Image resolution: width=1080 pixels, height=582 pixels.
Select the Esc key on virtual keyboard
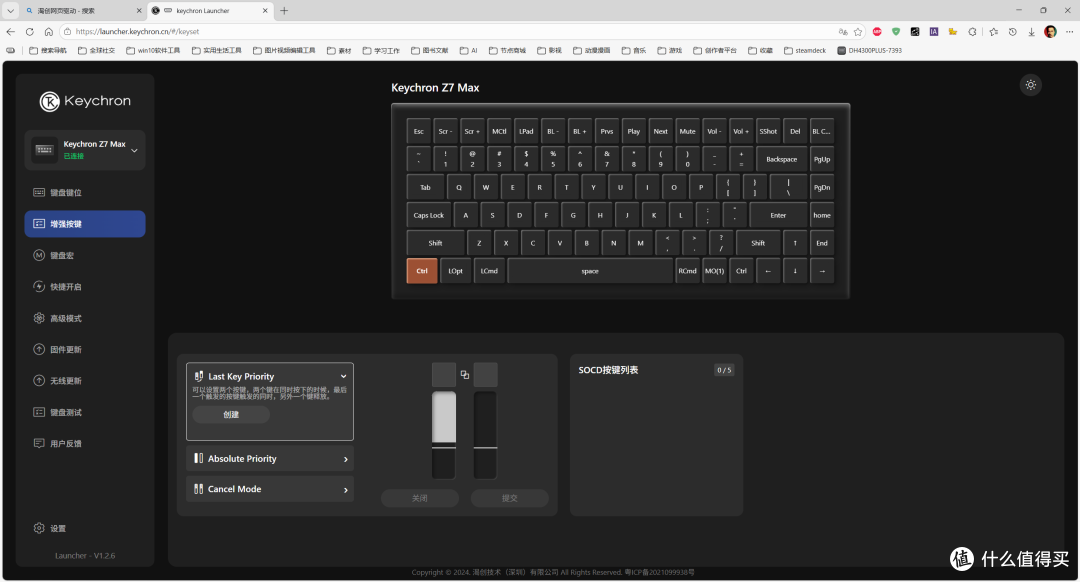coord(419,131)
